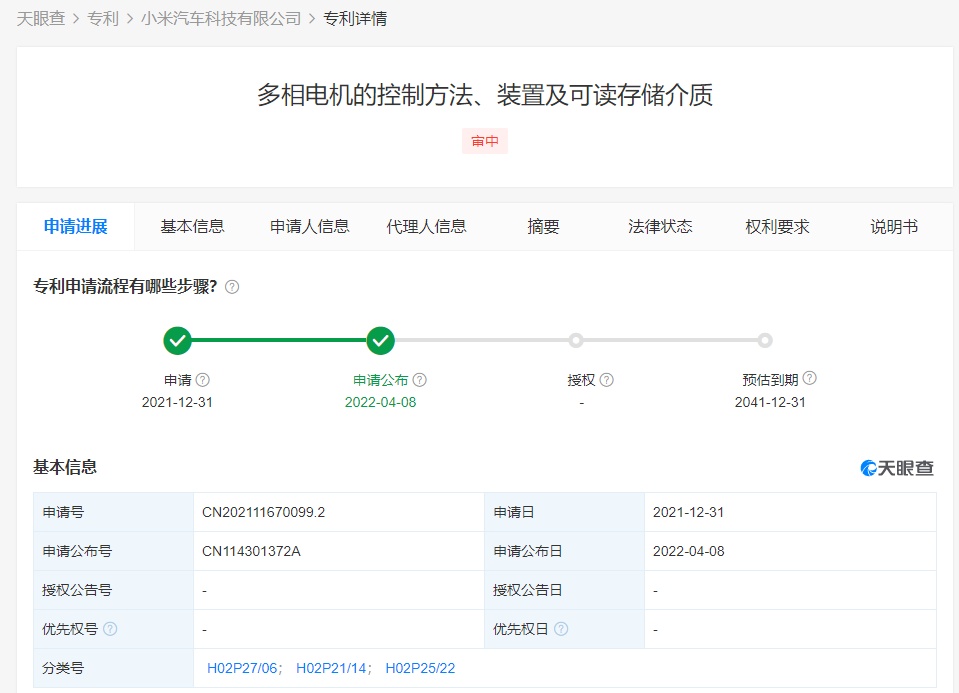
Task: Click the 授权公告号 label cell
Action: (113, 590)
